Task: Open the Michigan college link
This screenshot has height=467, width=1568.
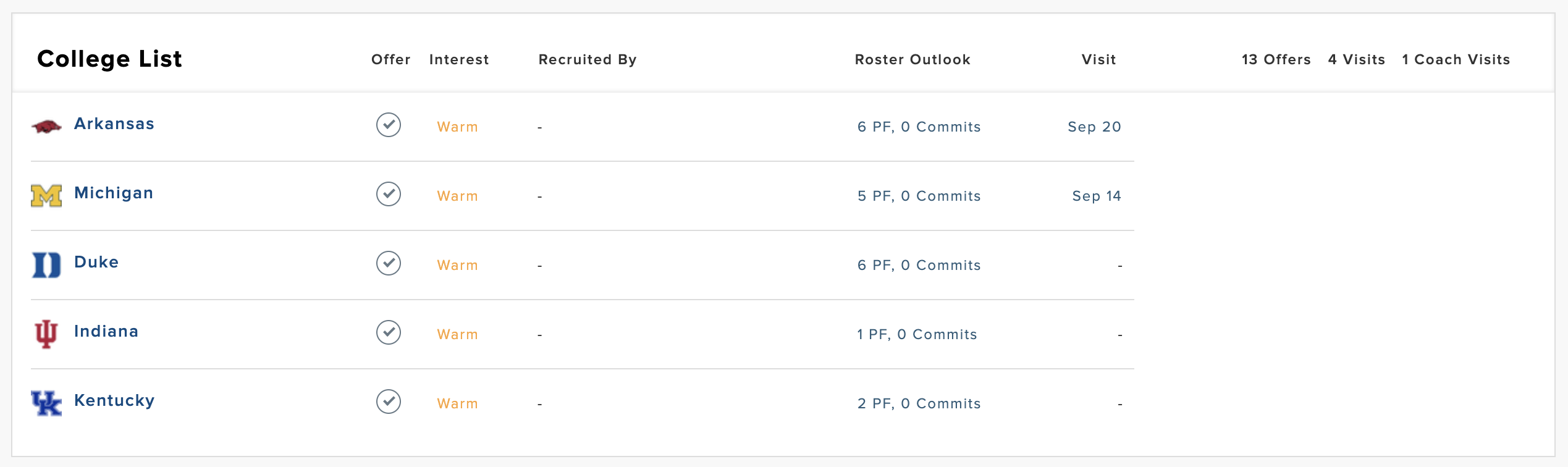Action: [114, 193]
